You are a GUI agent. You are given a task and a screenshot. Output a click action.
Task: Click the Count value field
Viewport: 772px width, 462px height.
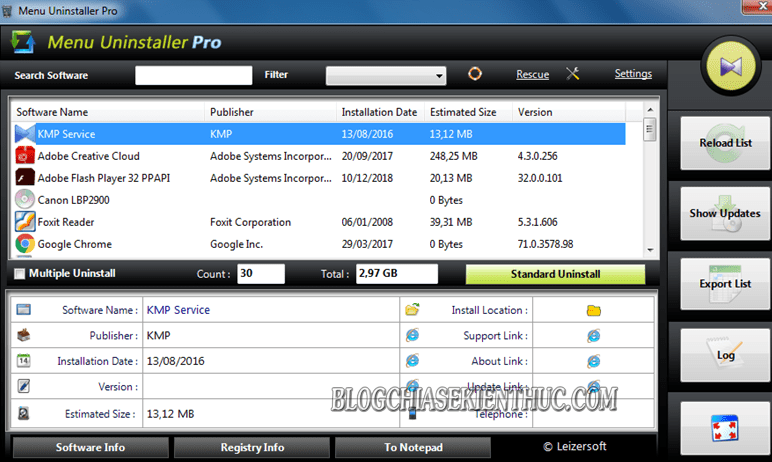[261, 274]
